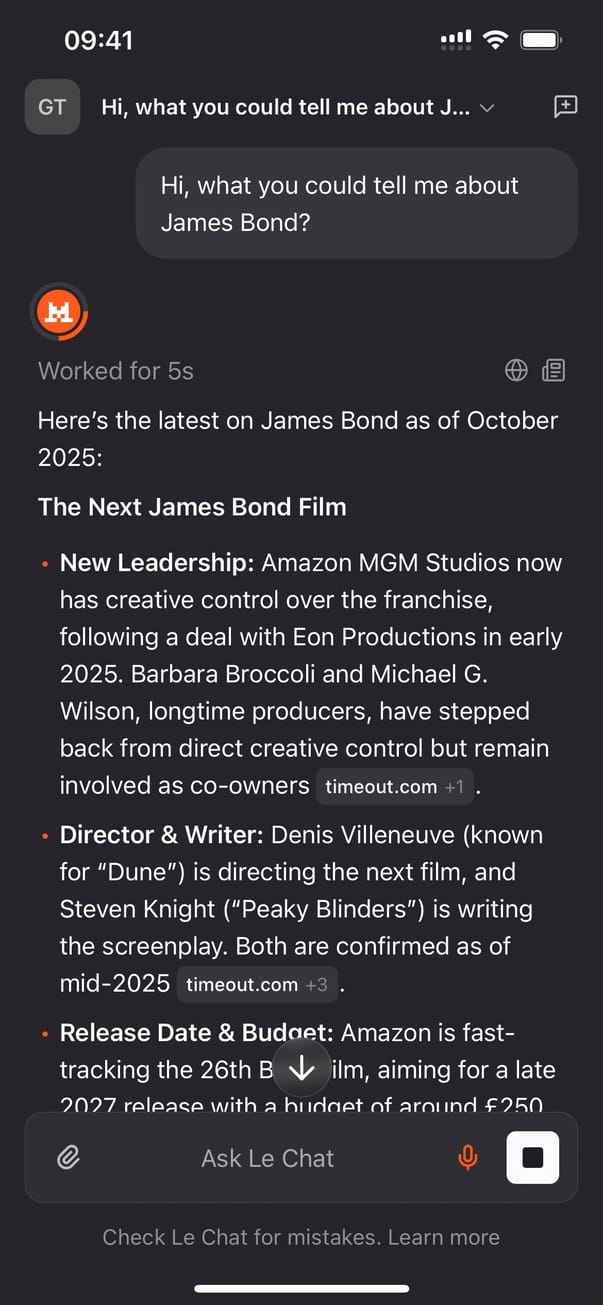Tap the GT profile avatar

coord(52,107)
